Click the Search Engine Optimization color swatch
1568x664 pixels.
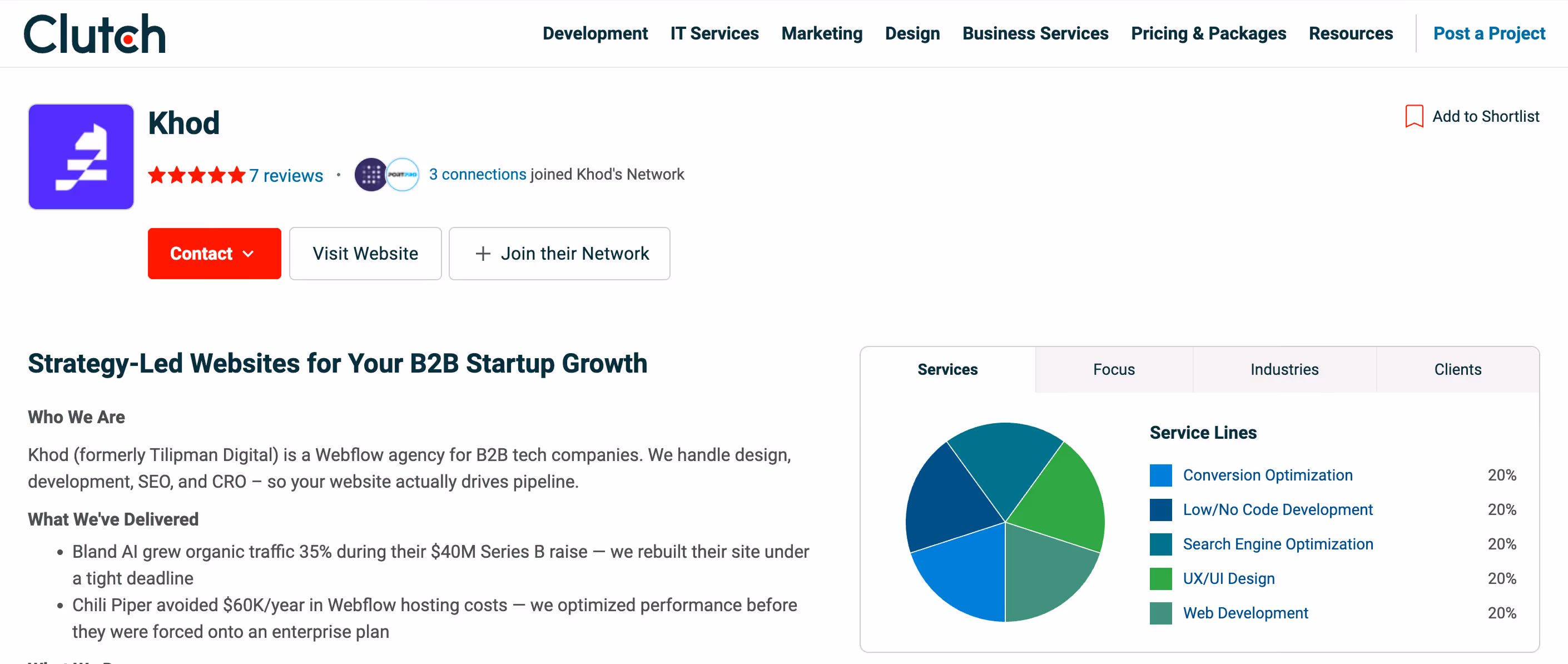(x=1161, y=544)
